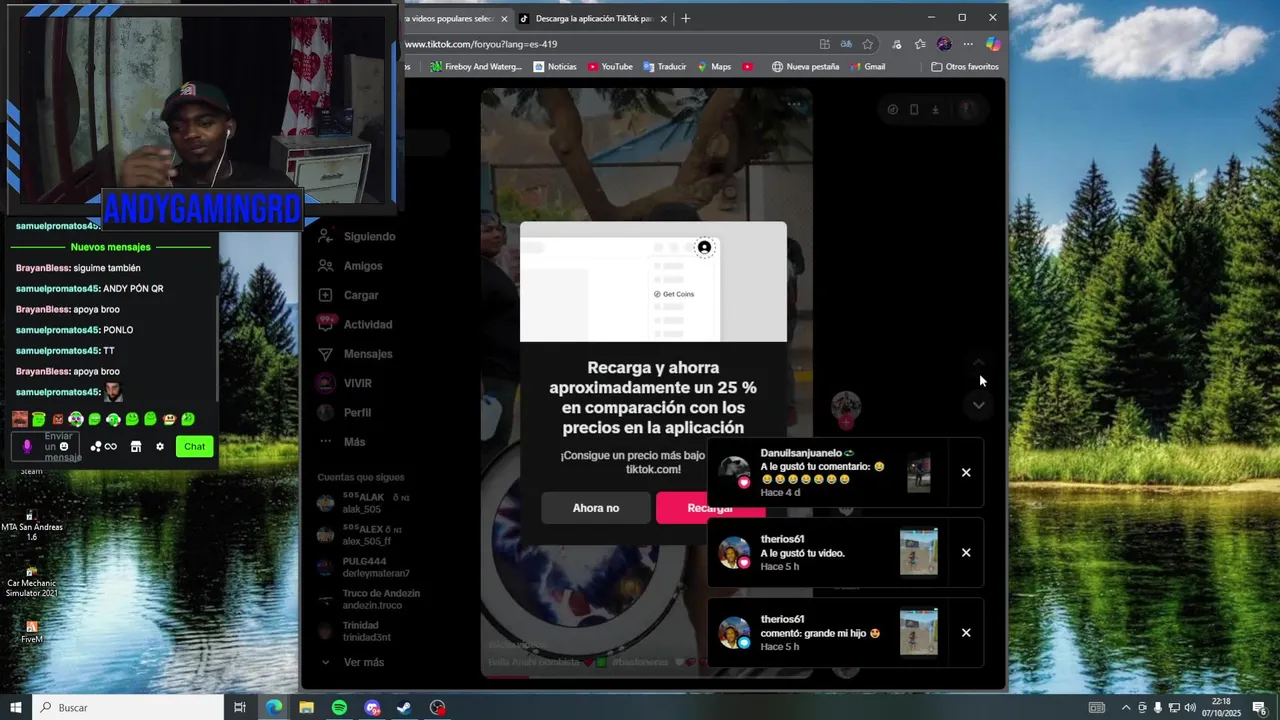Open Amigos in TikTok sidebar
This screenshot has height=720, width=1280.
[x=351, y=266]
